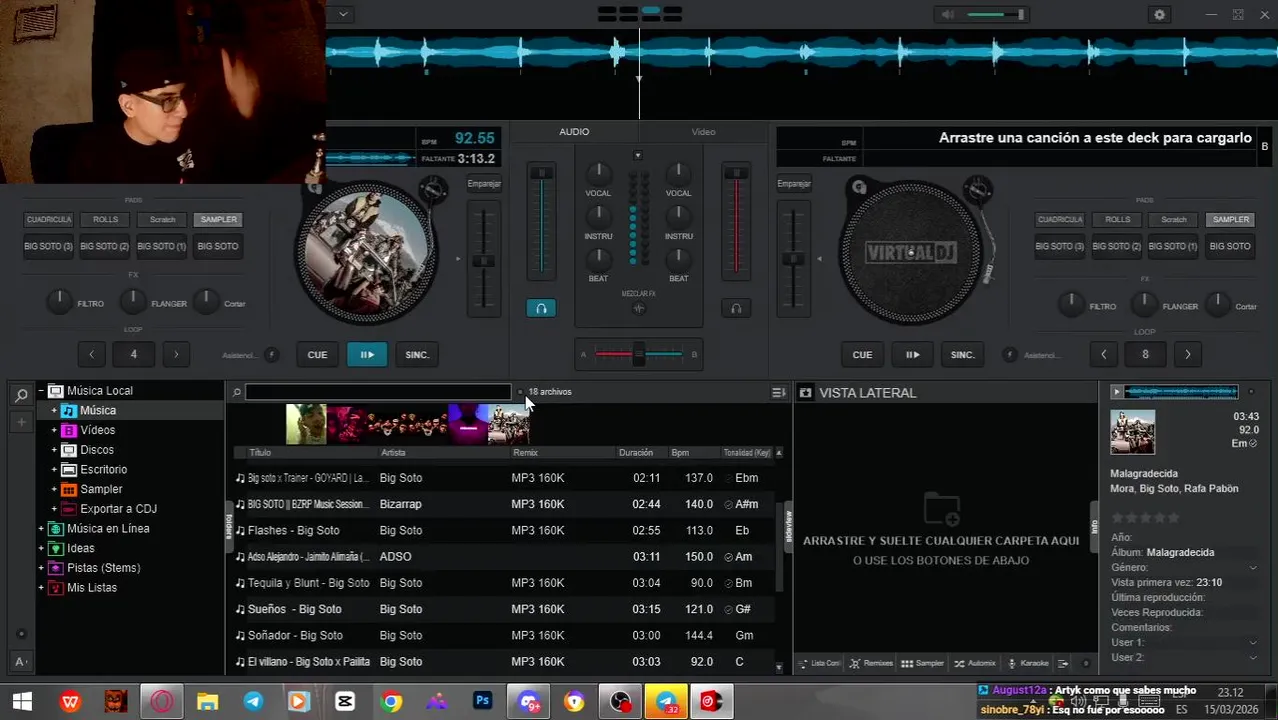The height and width of the screenshot is (720, 1278).
Task: Click the left deck Emparejar button
Action: coord(484,184)
